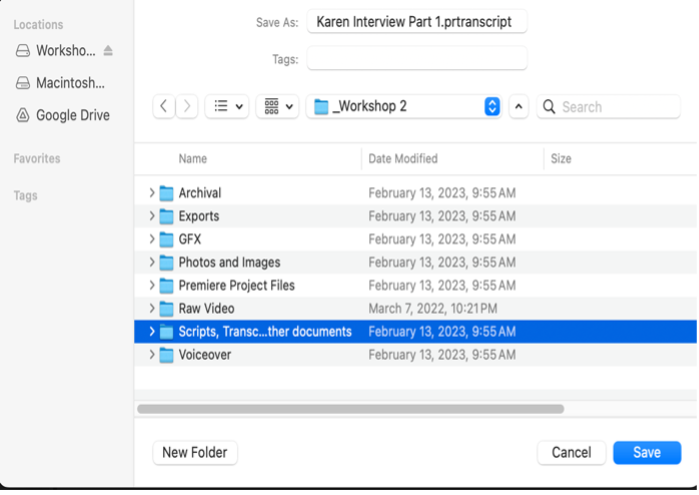Image resolution: width=699 pixels, height=495 pixels.
Task: Create a New Folder
Action: (x=195, y=453)
